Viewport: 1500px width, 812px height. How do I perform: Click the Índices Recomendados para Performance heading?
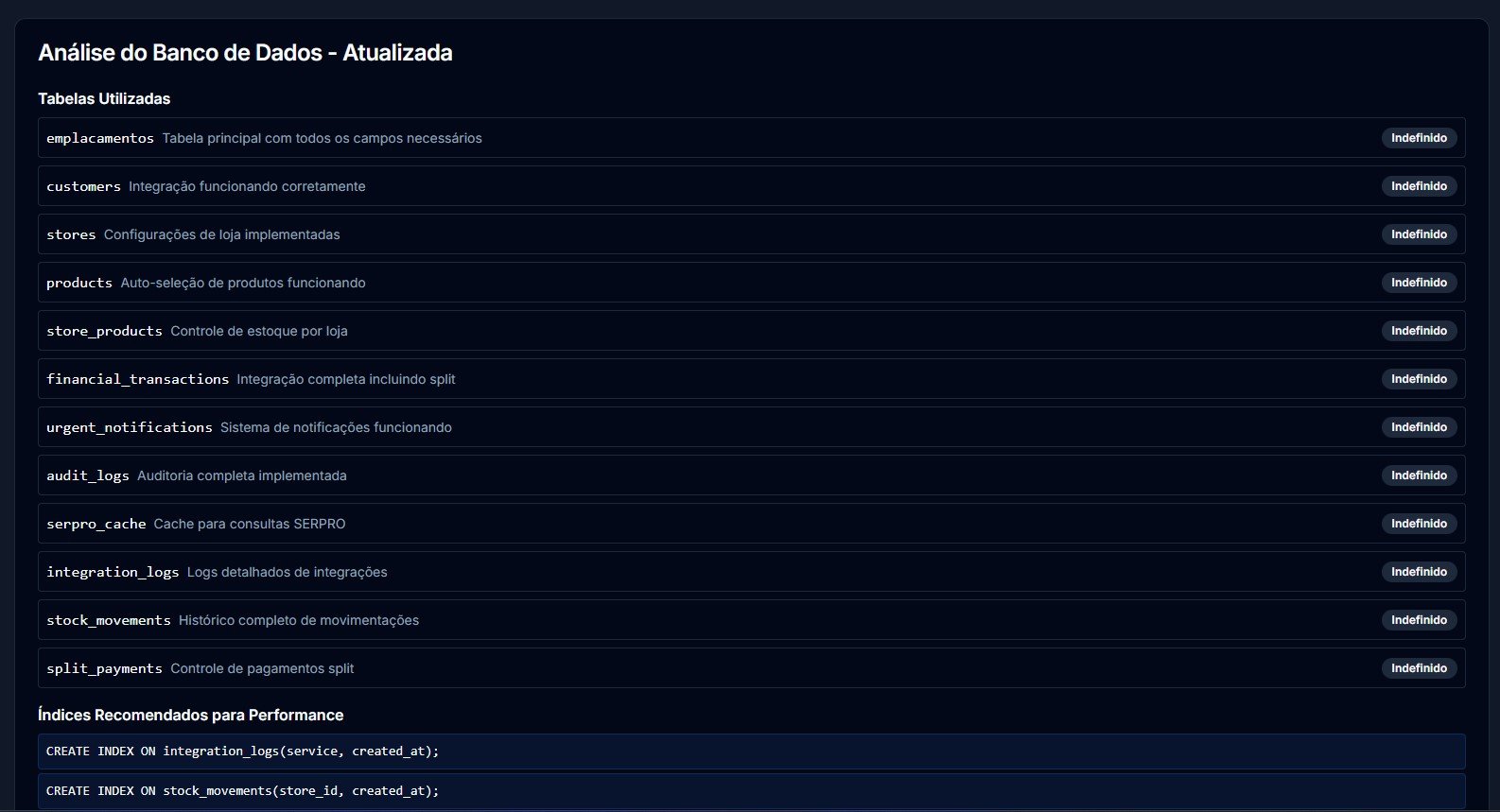click(x=190, y=715)
